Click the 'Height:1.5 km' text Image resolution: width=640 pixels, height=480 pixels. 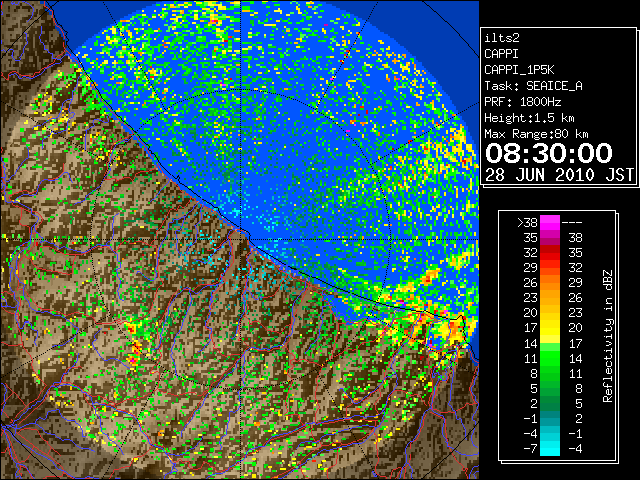coord(529,118)
